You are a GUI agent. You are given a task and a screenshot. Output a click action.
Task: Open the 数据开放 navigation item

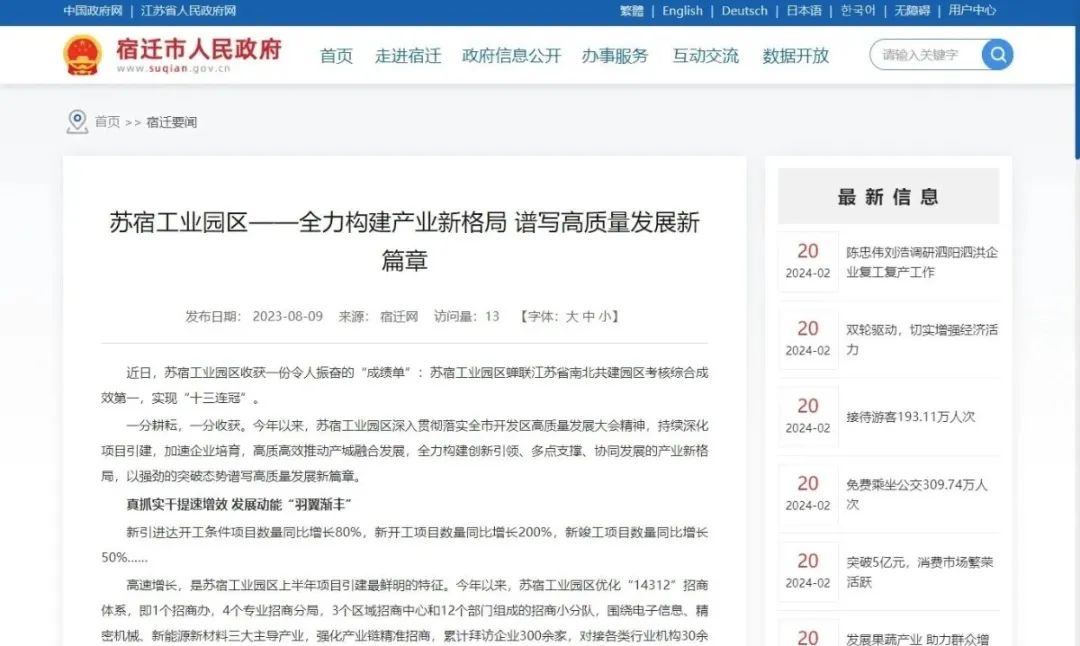[x=796, y=56]
